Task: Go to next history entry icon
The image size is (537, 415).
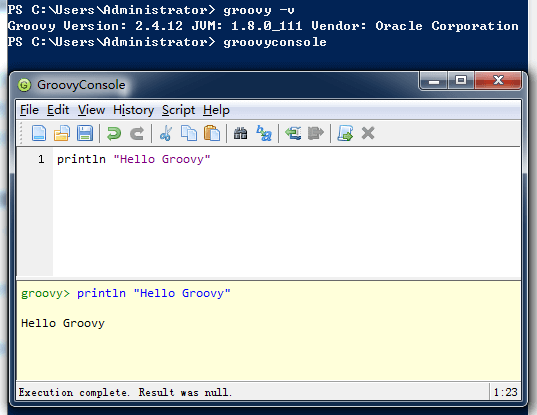Action: 316,133
